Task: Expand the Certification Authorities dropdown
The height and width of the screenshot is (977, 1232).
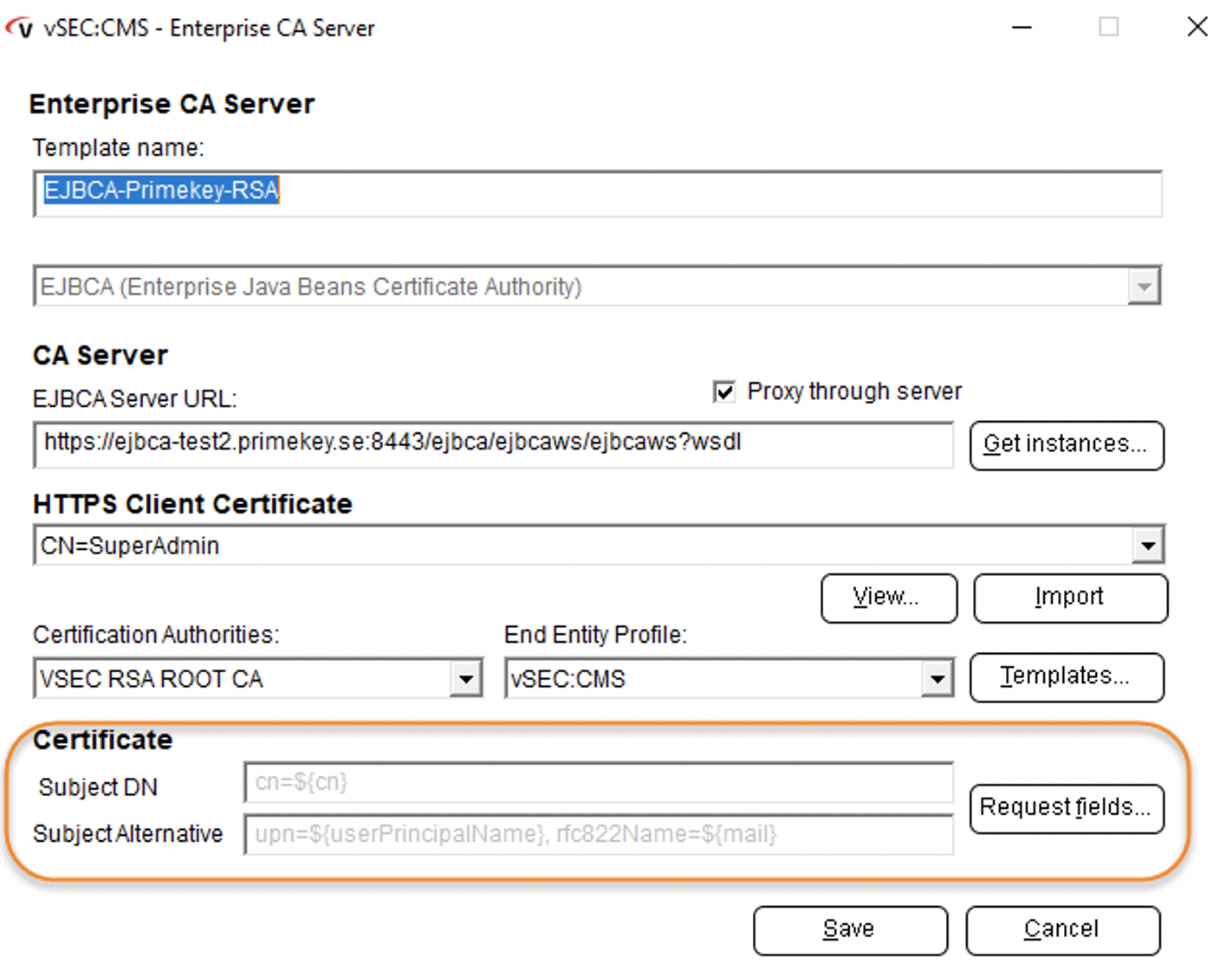Action: 467,679
